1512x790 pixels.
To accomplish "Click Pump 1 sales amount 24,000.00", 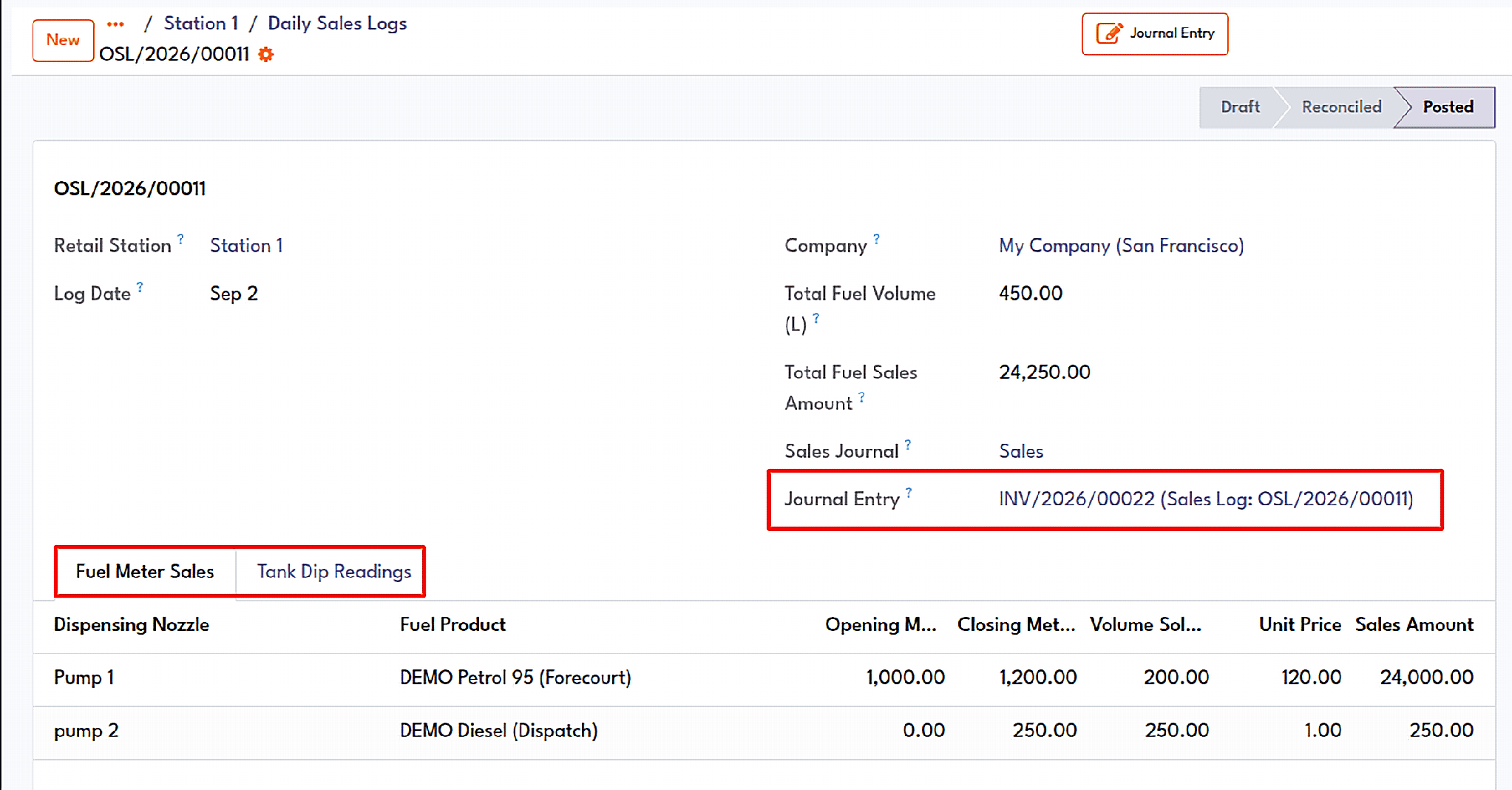I will tap(1426, 678).
